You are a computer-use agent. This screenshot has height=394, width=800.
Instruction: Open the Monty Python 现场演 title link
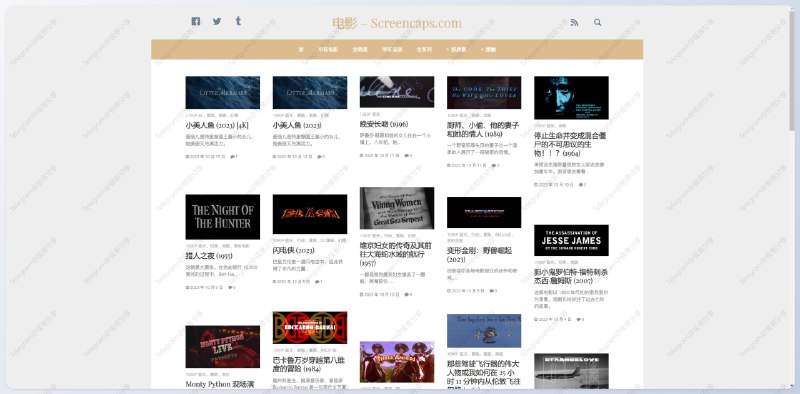[x=219, y=384]
